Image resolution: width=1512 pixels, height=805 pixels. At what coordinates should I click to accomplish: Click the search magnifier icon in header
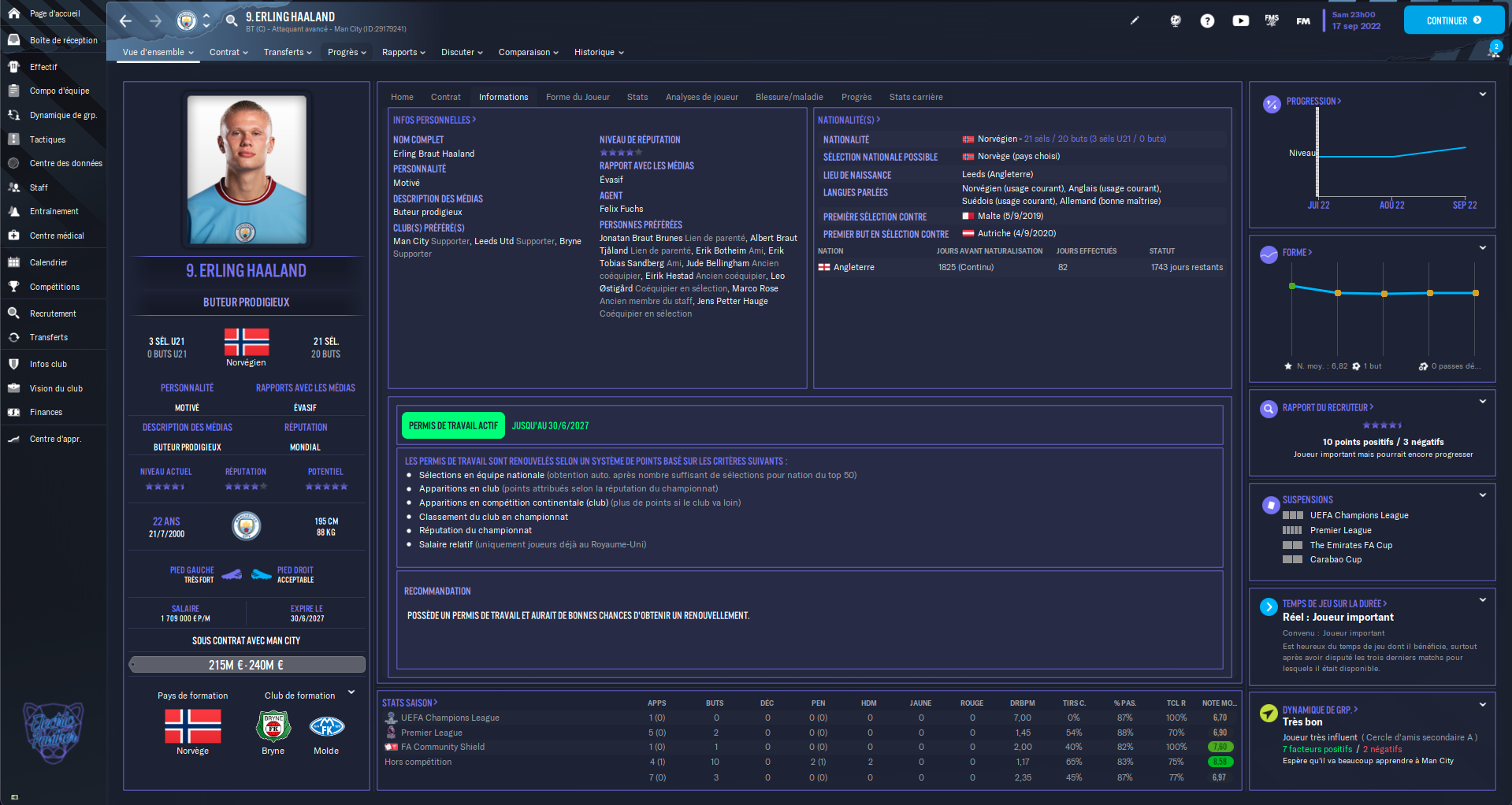tap(232, 20)
